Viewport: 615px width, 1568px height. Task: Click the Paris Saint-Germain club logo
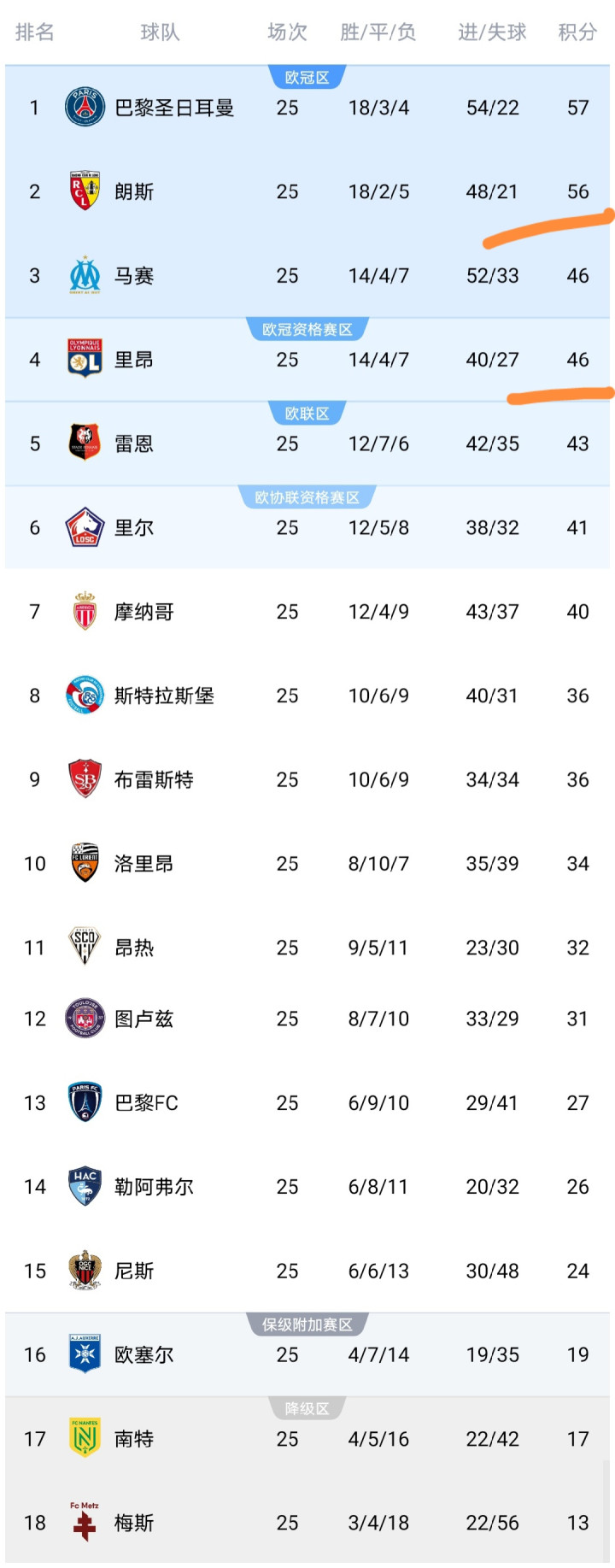click(85, 108)
